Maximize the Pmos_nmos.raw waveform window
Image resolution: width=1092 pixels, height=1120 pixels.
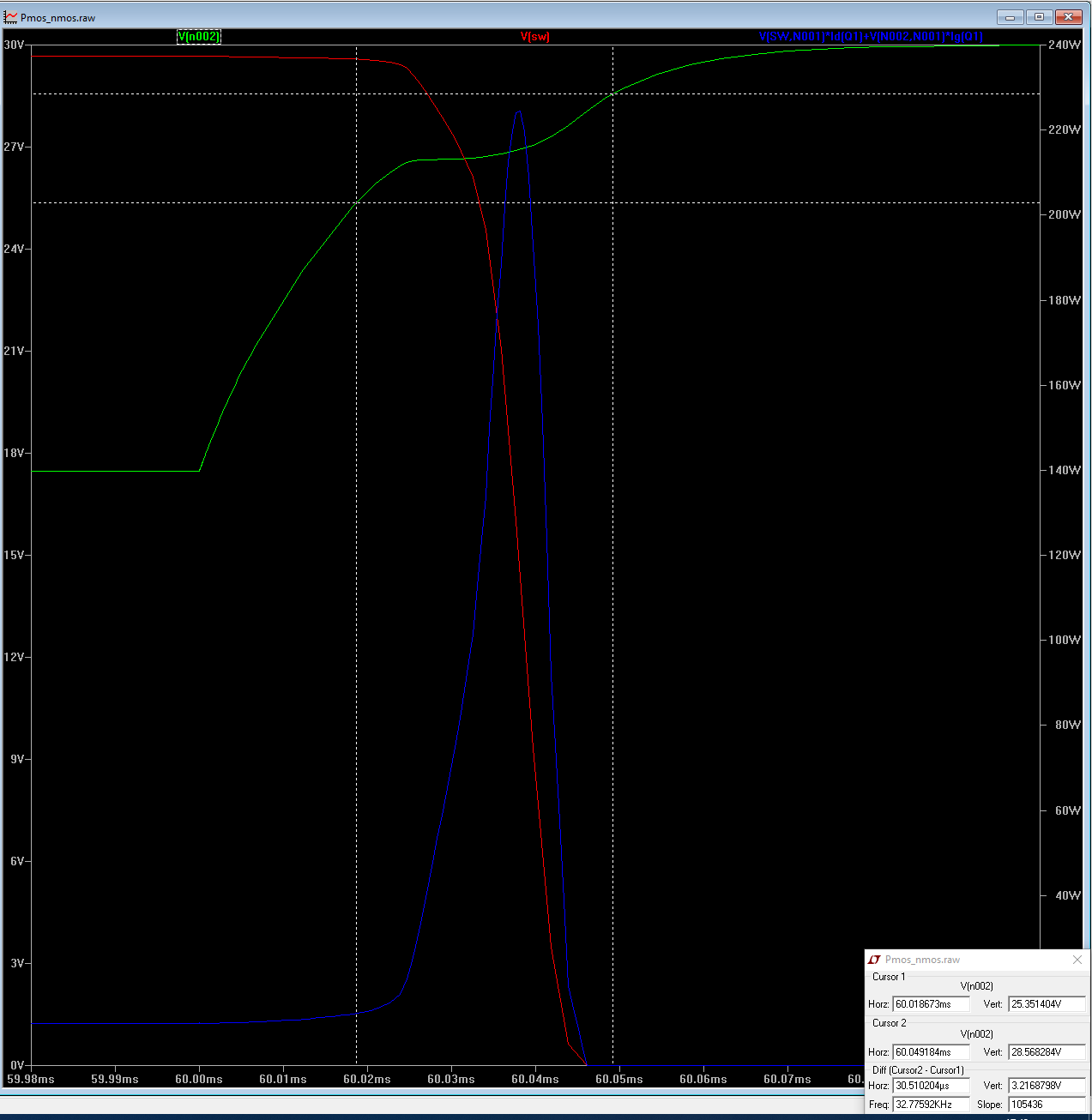(1039, 17)
